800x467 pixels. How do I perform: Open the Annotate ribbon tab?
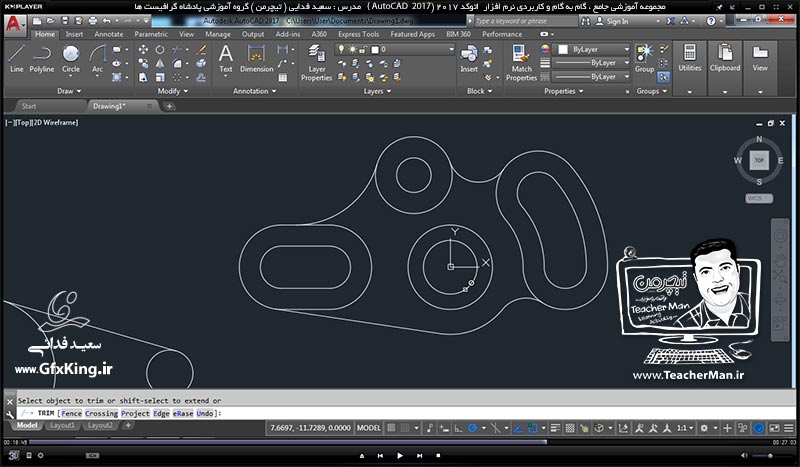coord(109,34)
